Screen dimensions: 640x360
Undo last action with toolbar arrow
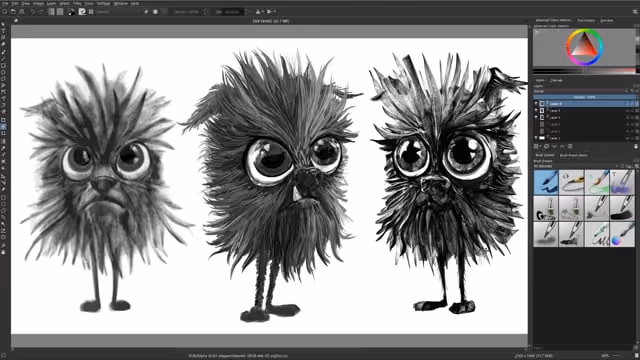click(33, 12)
